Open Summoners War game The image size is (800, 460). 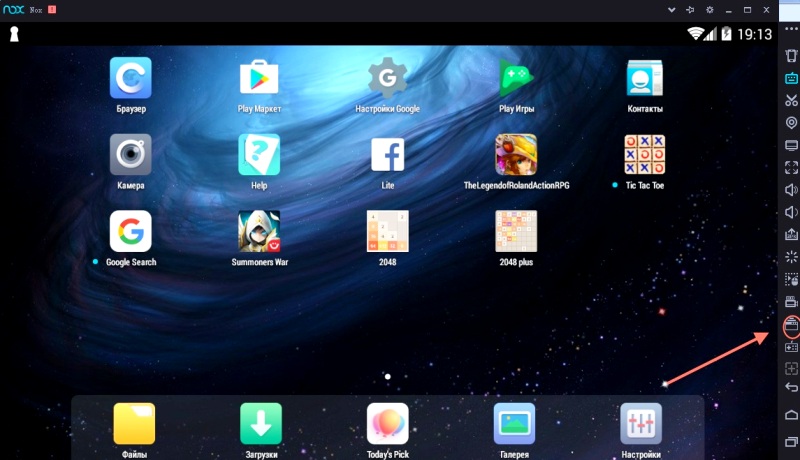pyautogui.click(x=259, y=231)
